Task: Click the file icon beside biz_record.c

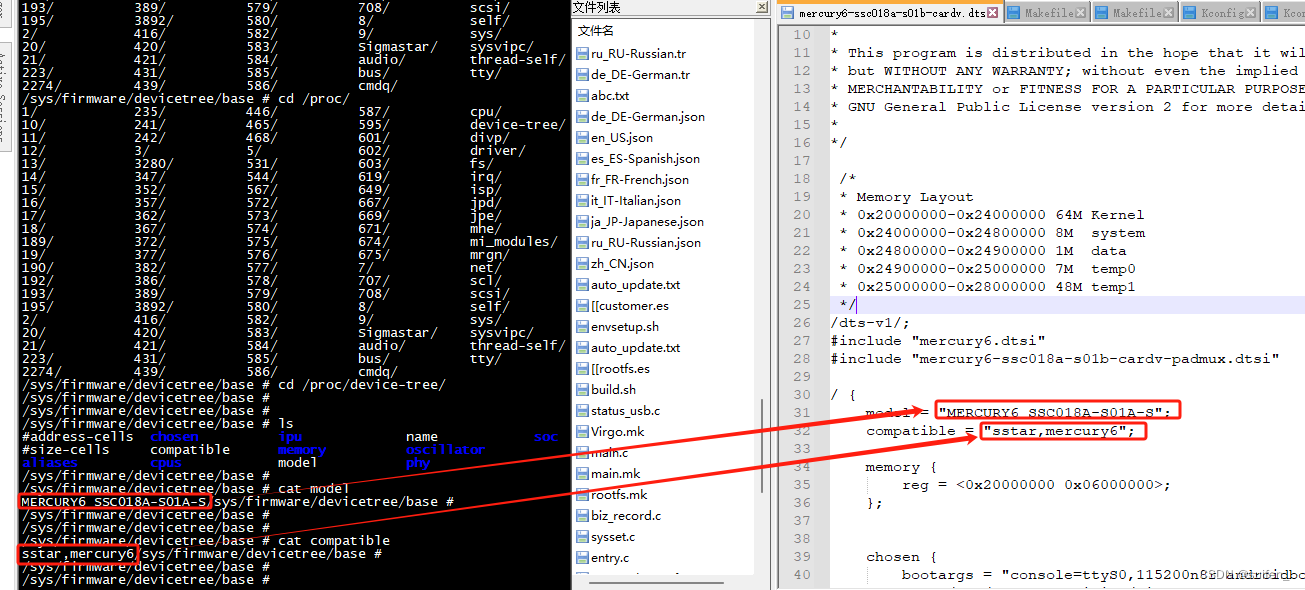Action: [583, 516]
